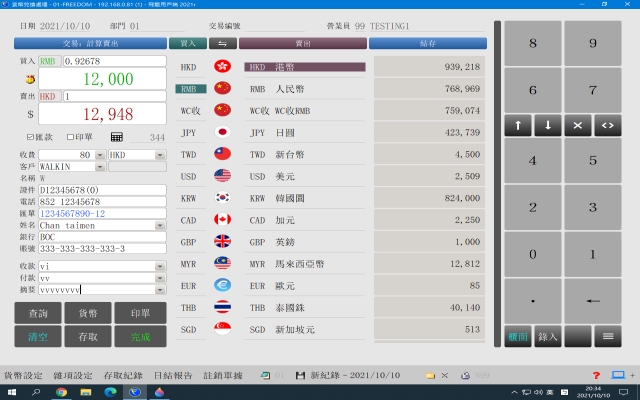Open the 姓名 dropdown with Chan taimen
The image size is (640, 400).
(x=160, y=226)
